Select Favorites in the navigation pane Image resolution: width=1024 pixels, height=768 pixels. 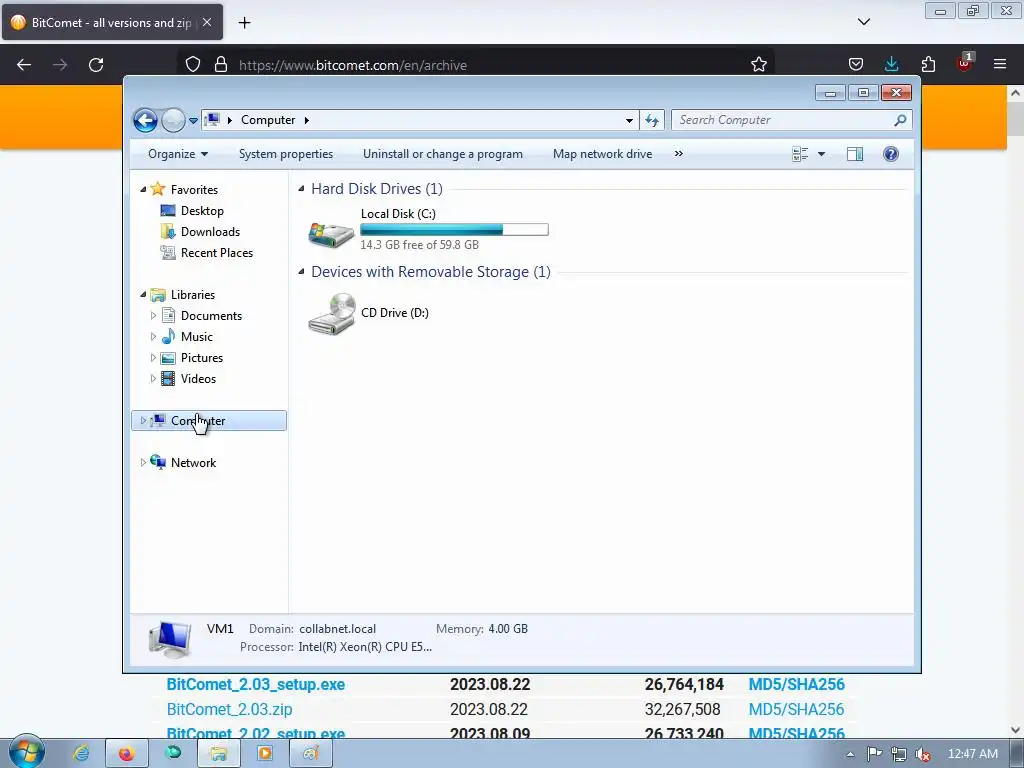[194, 189]
